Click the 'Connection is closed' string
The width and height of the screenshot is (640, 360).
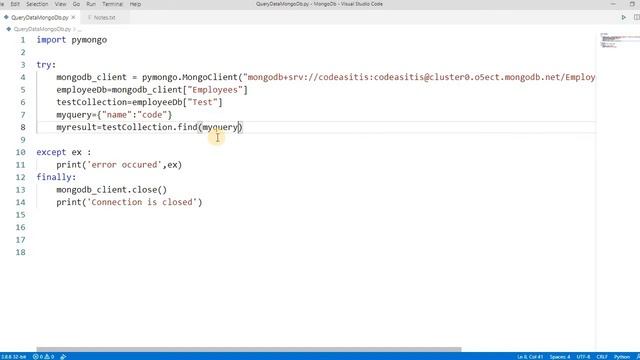click(x=142, y=202)
